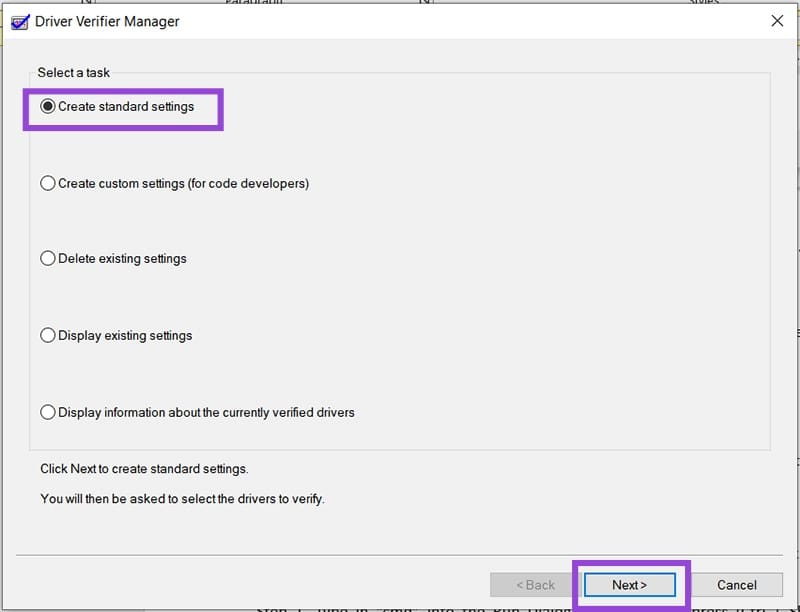Click the dialog title text Driver Verifier Manager
The image size is (800, 612).
(110, 21)
